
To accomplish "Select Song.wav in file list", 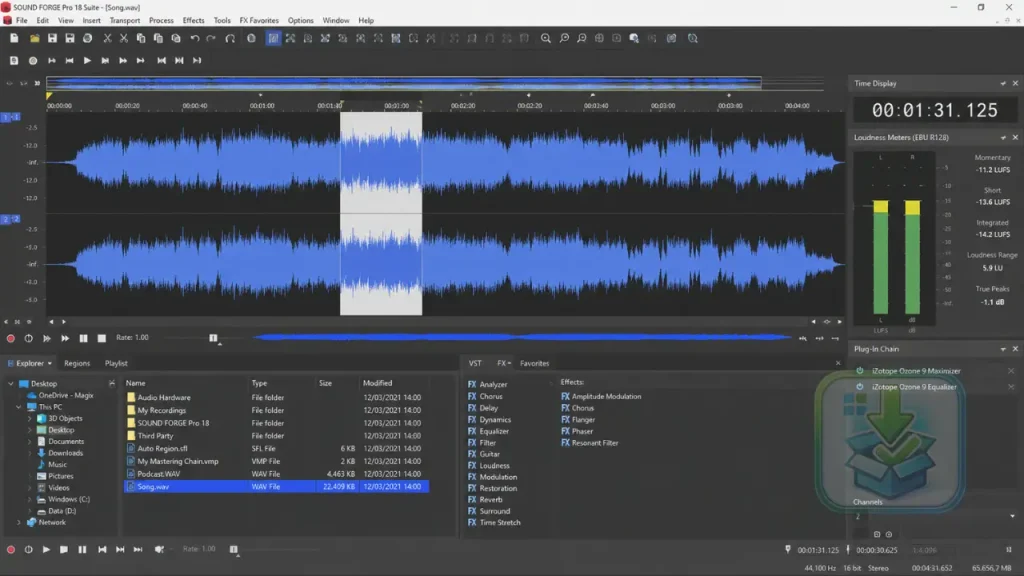I will coord(276,487).
